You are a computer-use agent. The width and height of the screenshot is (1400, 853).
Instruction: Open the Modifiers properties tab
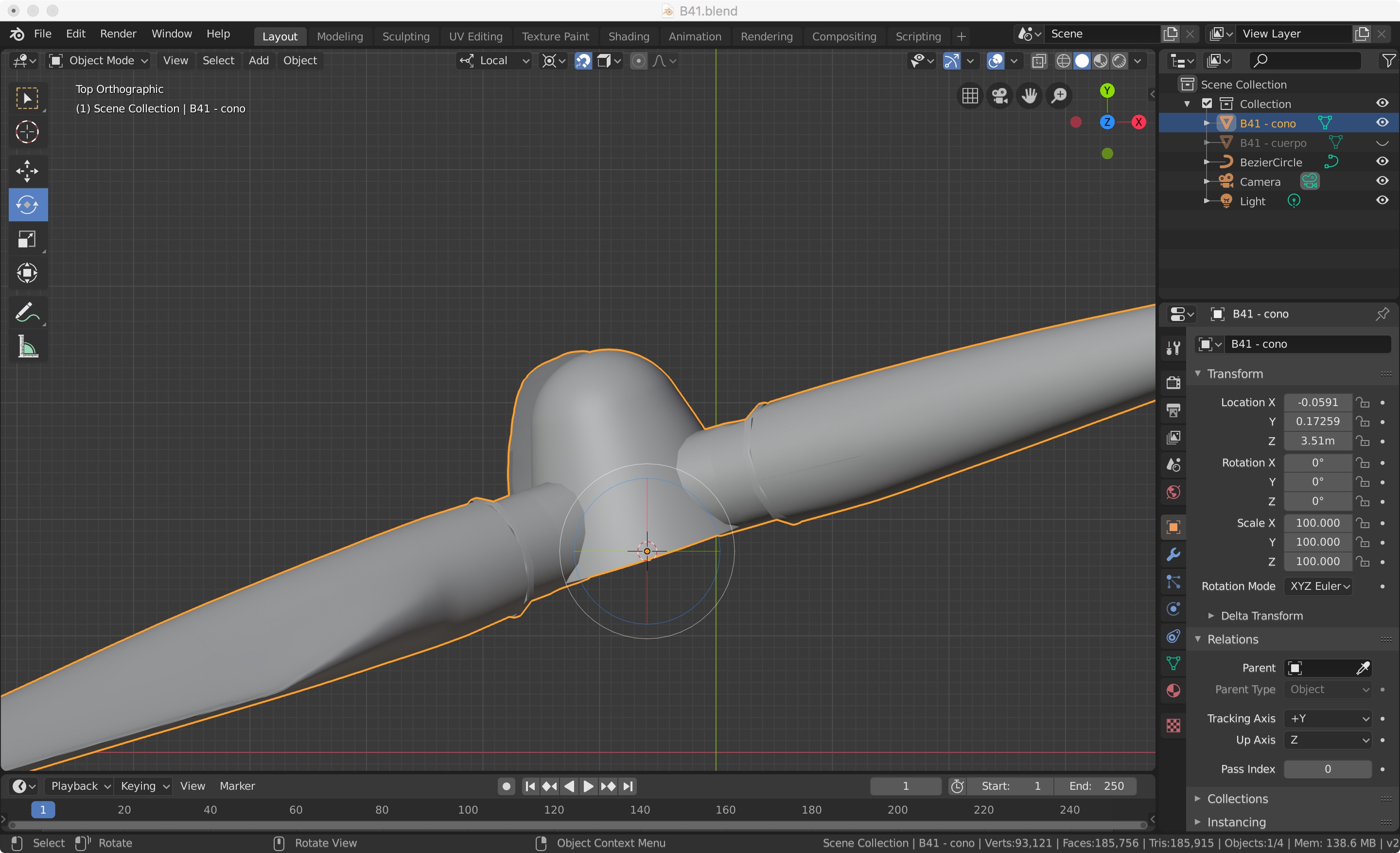tap(1173, 554)
